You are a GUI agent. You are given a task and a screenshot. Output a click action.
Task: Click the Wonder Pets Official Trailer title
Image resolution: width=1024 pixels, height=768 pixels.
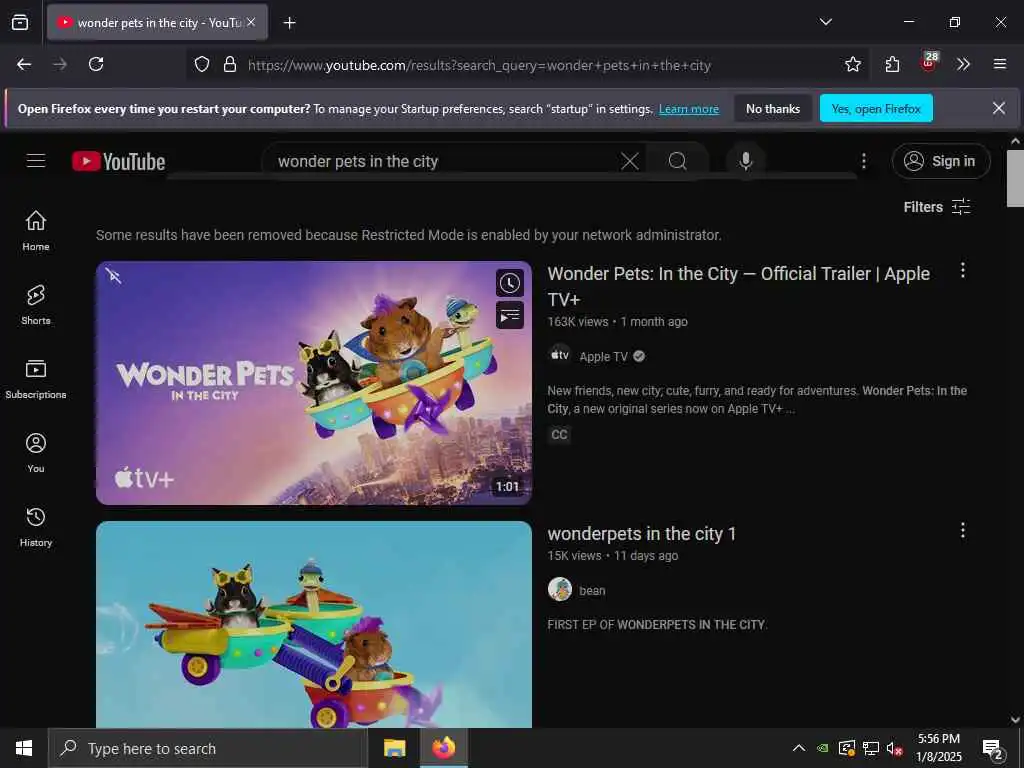(739, 286)
